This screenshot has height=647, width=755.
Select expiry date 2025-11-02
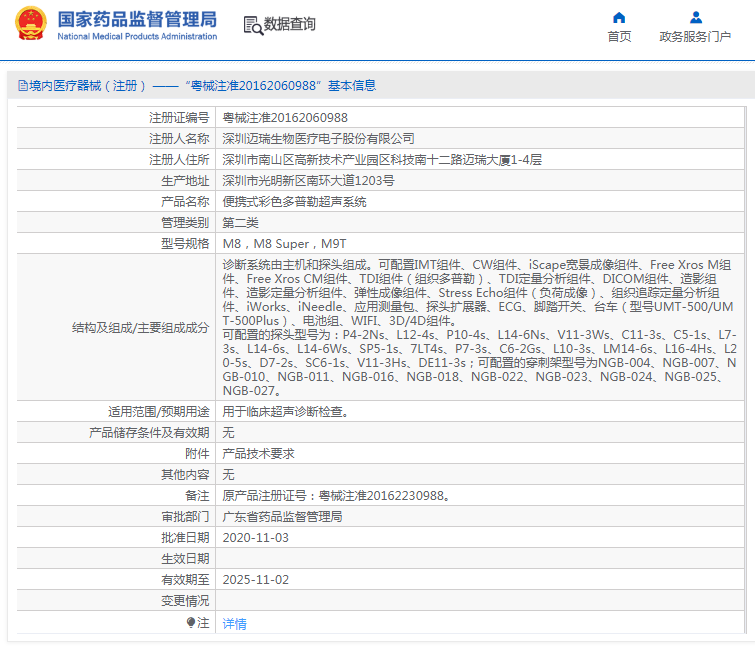tap(256, 580)
